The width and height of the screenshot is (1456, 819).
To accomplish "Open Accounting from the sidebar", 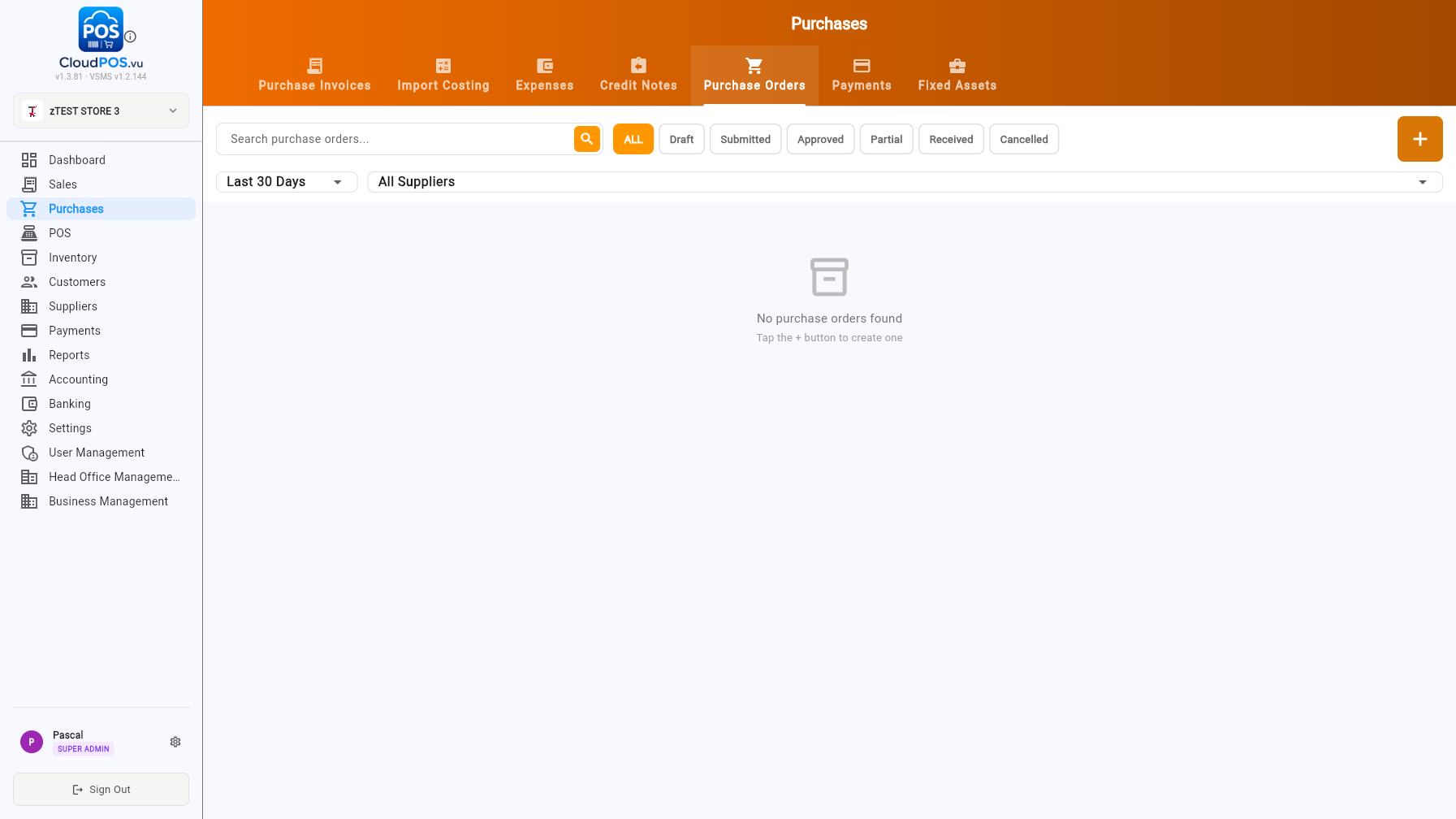I will (101, 379).
